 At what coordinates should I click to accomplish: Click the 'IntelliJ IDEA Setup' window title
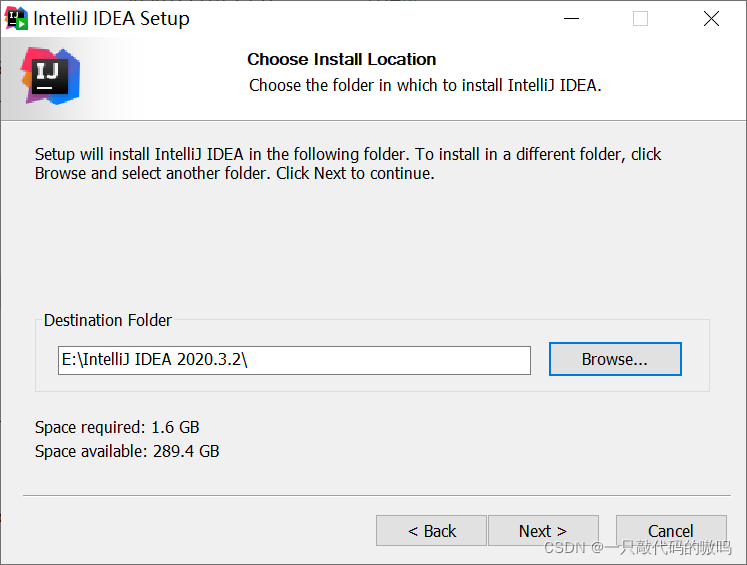(111, 19)
